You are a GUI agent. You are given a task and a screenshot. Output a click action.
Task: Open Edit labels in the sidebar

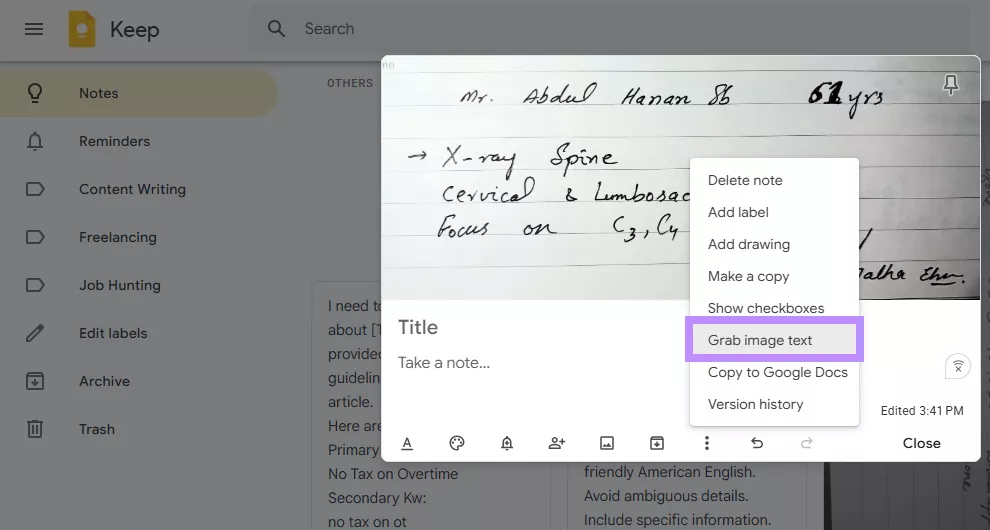tap(138, 333)
